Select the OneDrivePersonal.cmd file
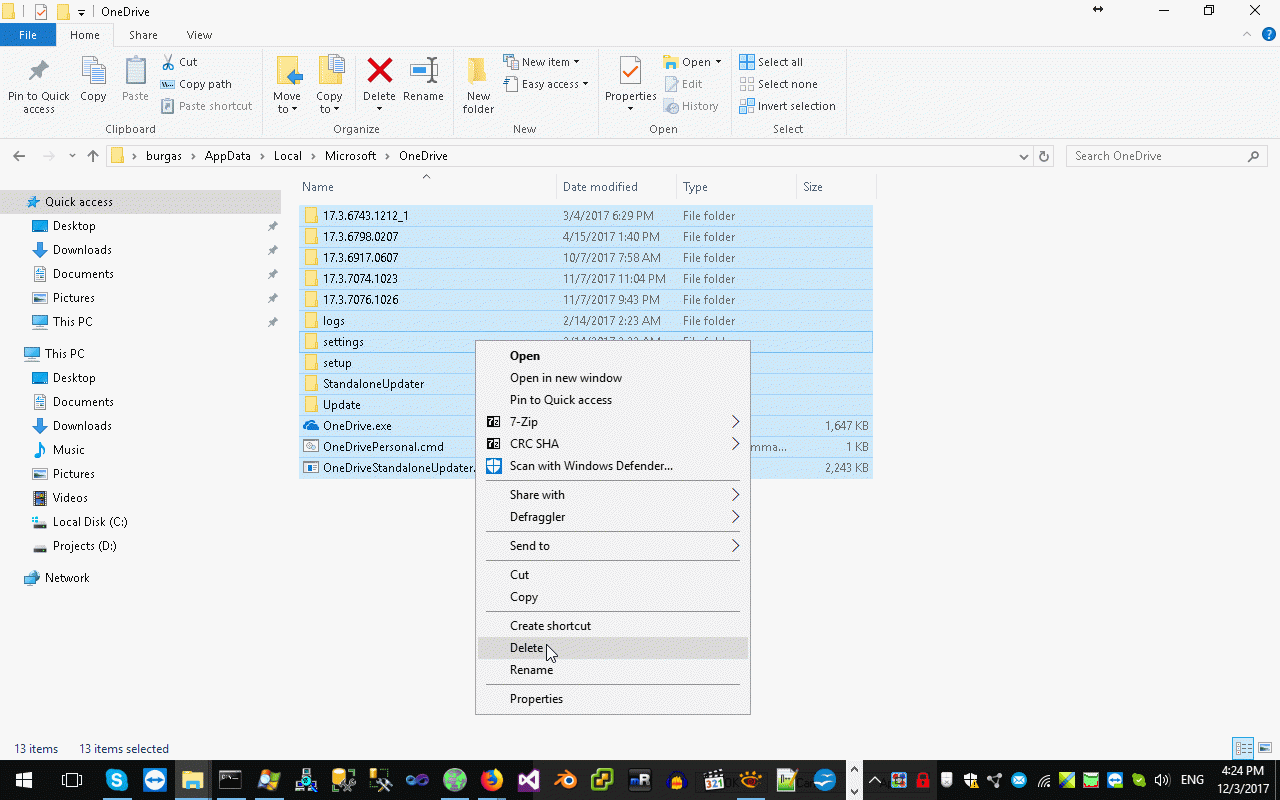Image resolution: width=1280 pixels, height=800 pixels. (x=585, y=447)
